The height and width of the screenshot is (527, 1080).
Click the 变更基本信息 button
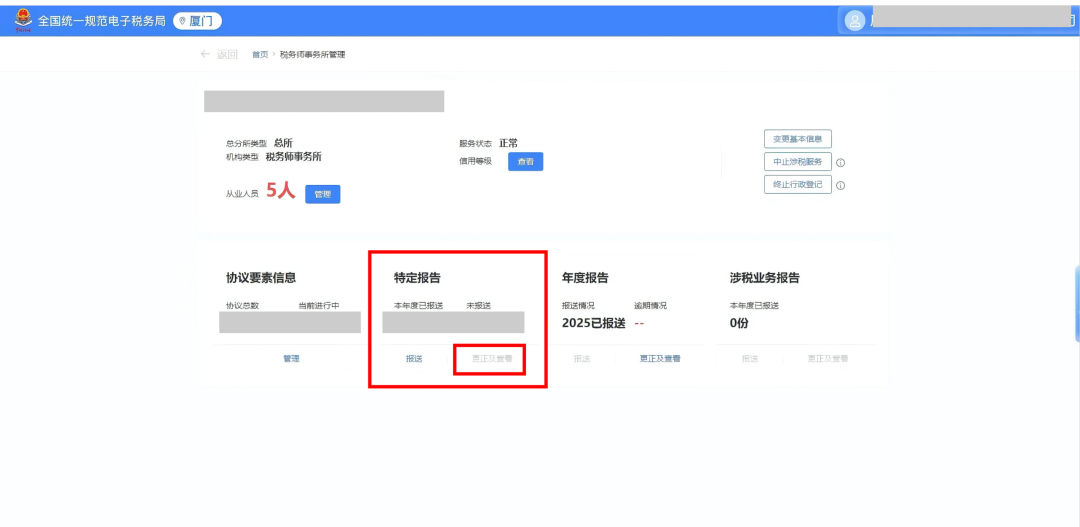798,138
